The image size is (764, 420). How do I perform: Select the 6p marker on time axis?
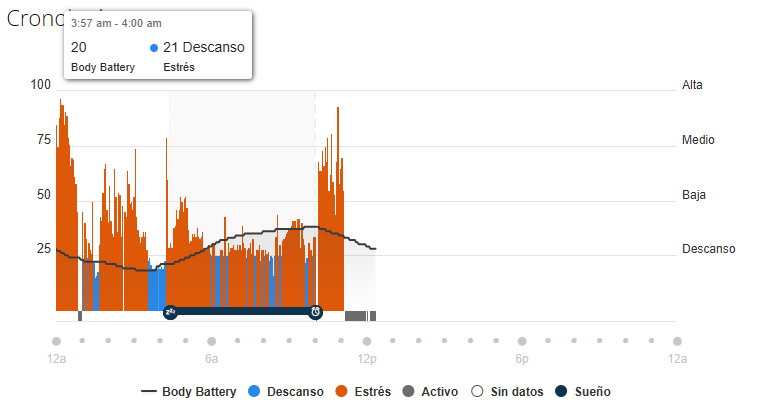coord(522,341)
